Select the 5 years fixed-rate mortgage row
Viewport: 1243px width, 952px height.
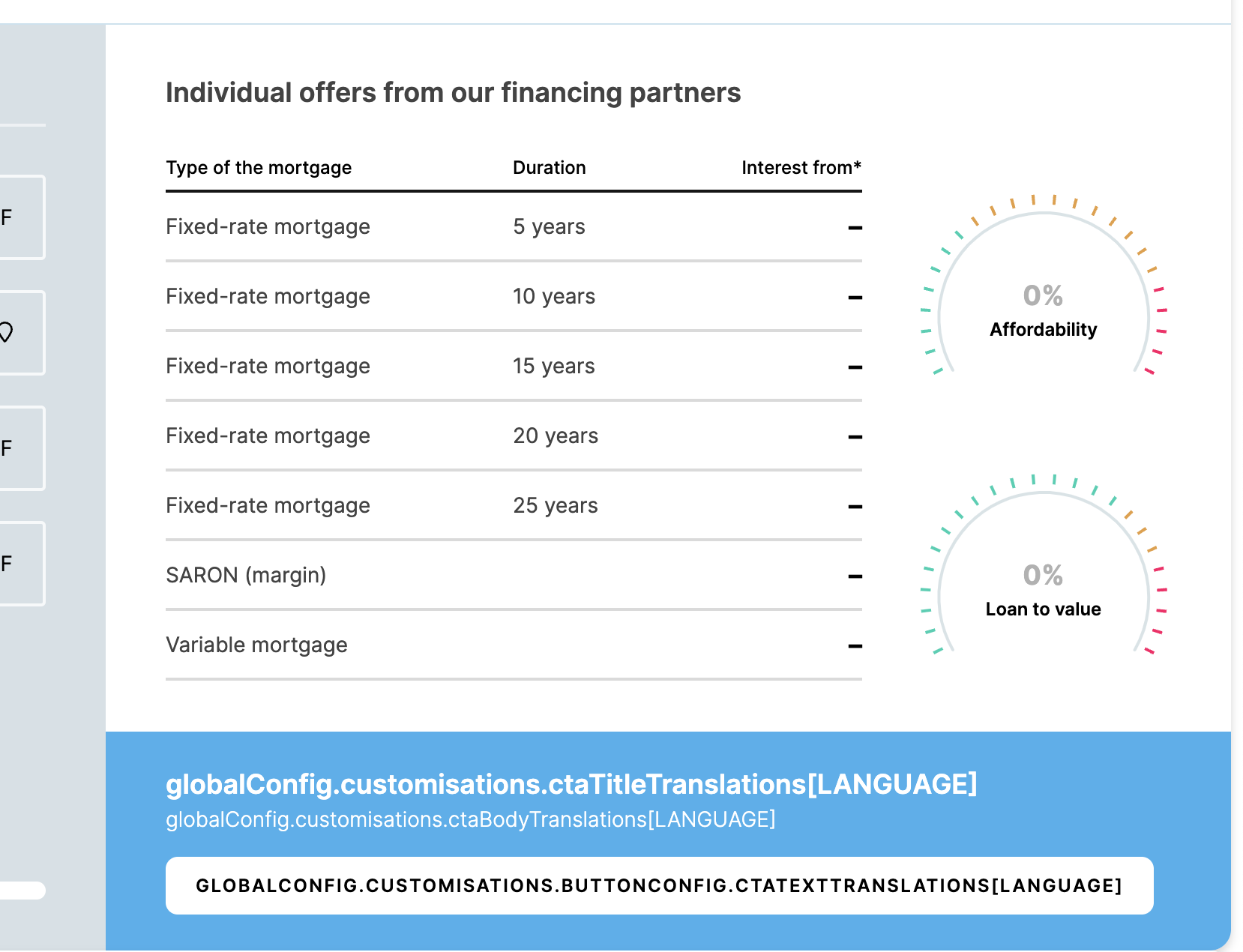[514, 227]
